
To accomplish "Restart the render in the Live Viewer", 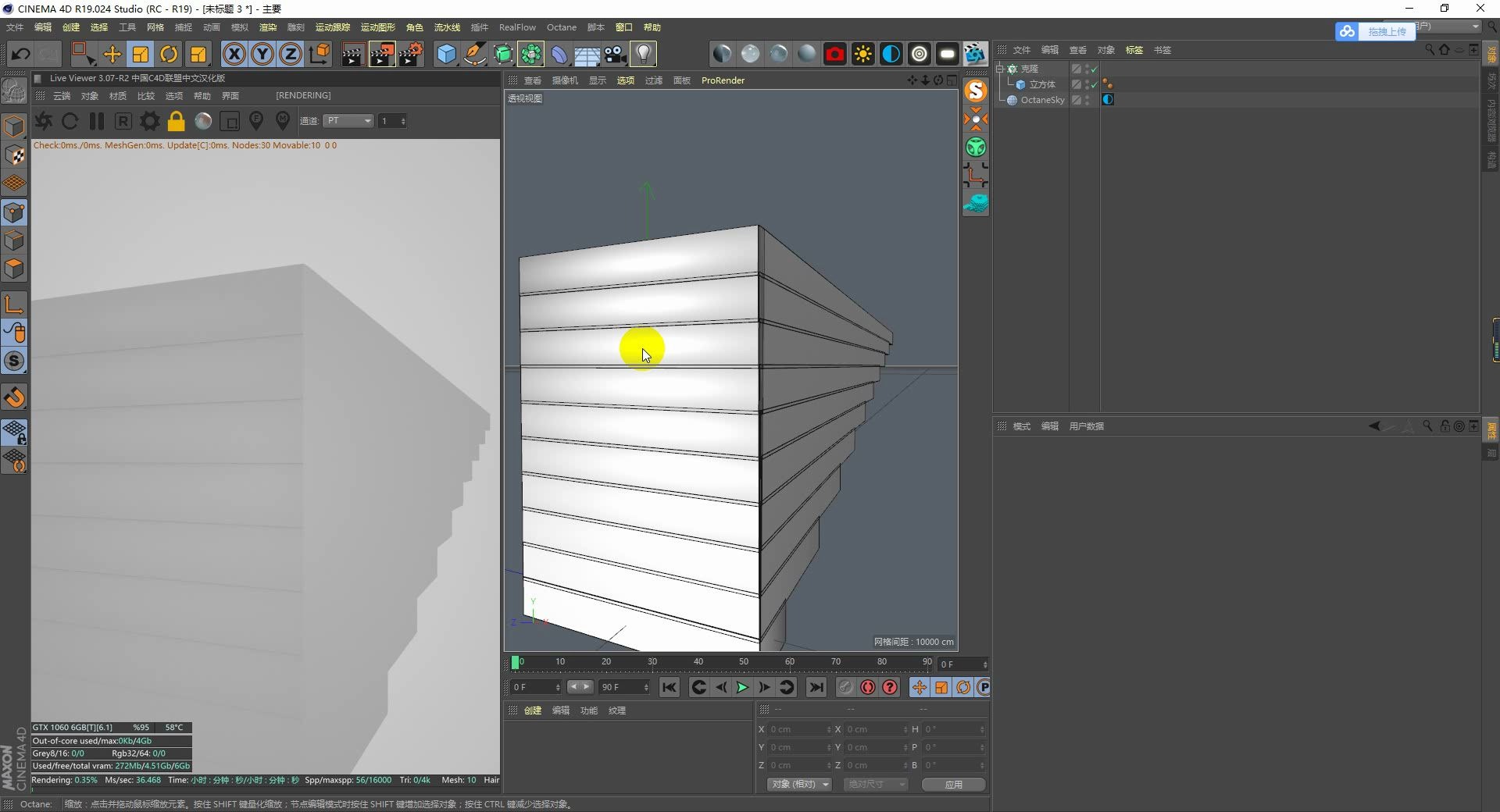I will click(x=70, y=122).
